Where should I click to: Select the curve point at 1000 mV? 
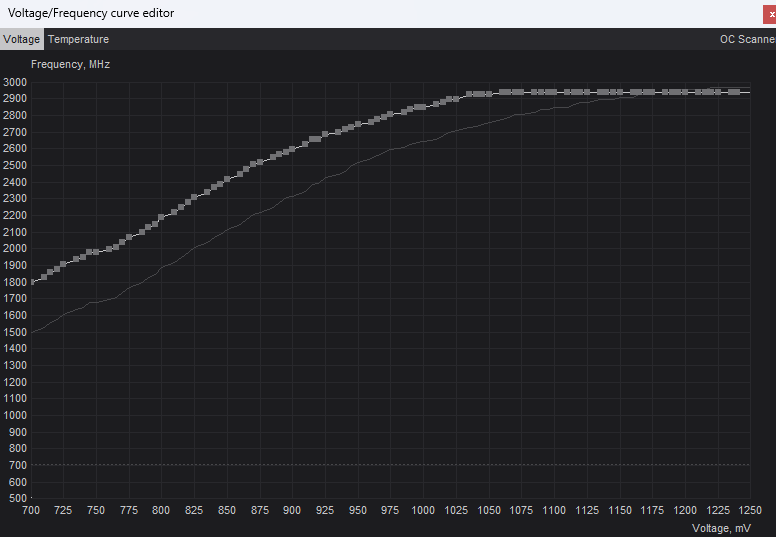tap(423, 107)
